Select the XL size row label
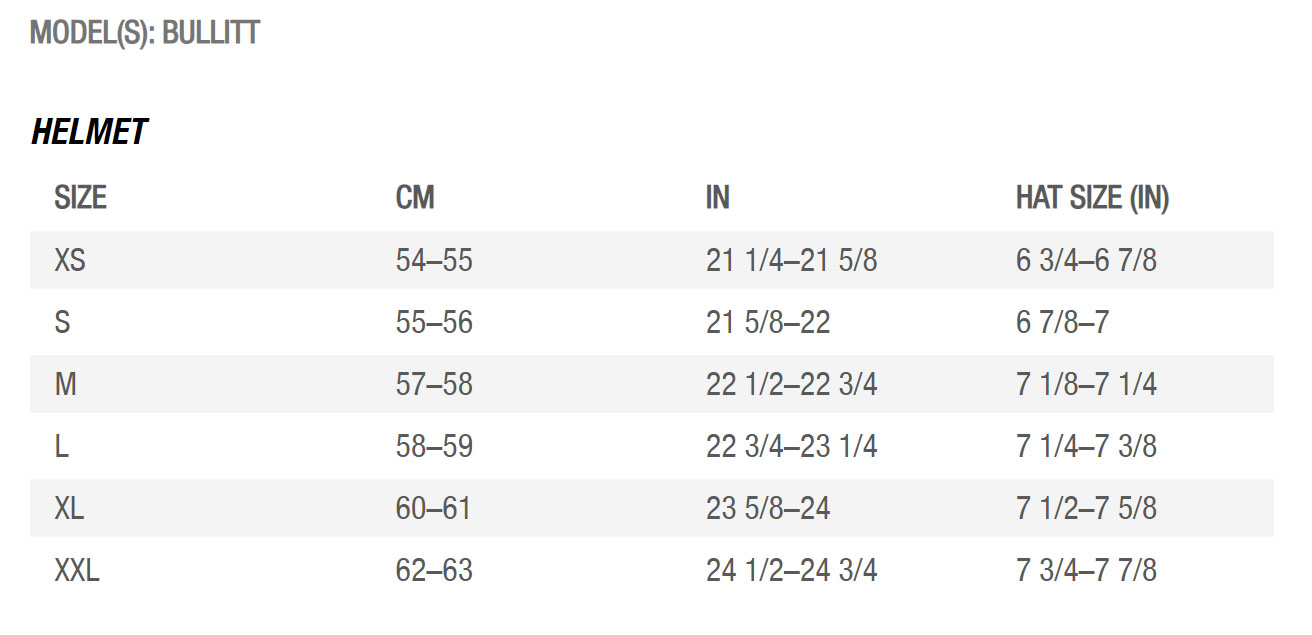This screenshot has width=1312, height=635. (69, 508)
